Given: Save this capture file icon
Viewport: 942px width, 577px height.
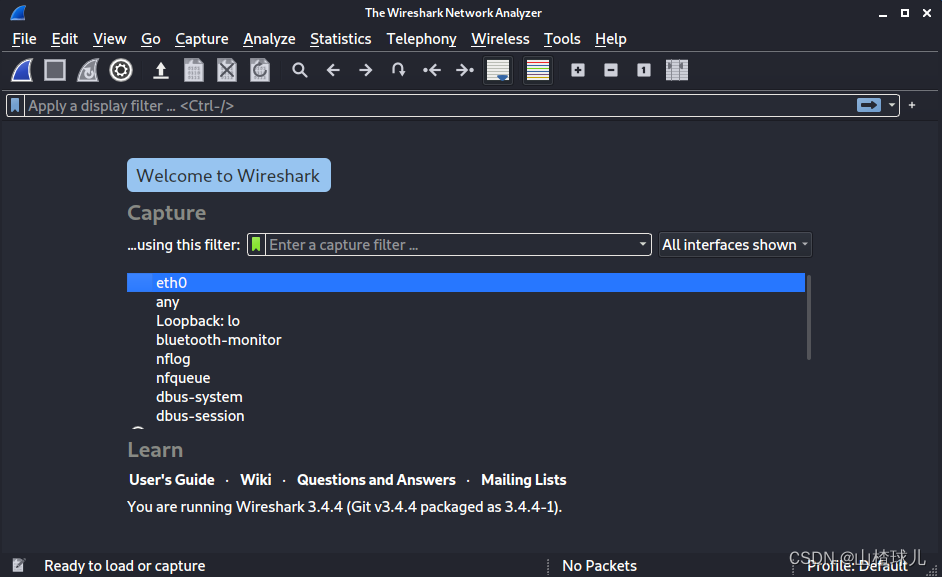Looking at the screenshot, I should pyautogui.click(x=193, y=70).
